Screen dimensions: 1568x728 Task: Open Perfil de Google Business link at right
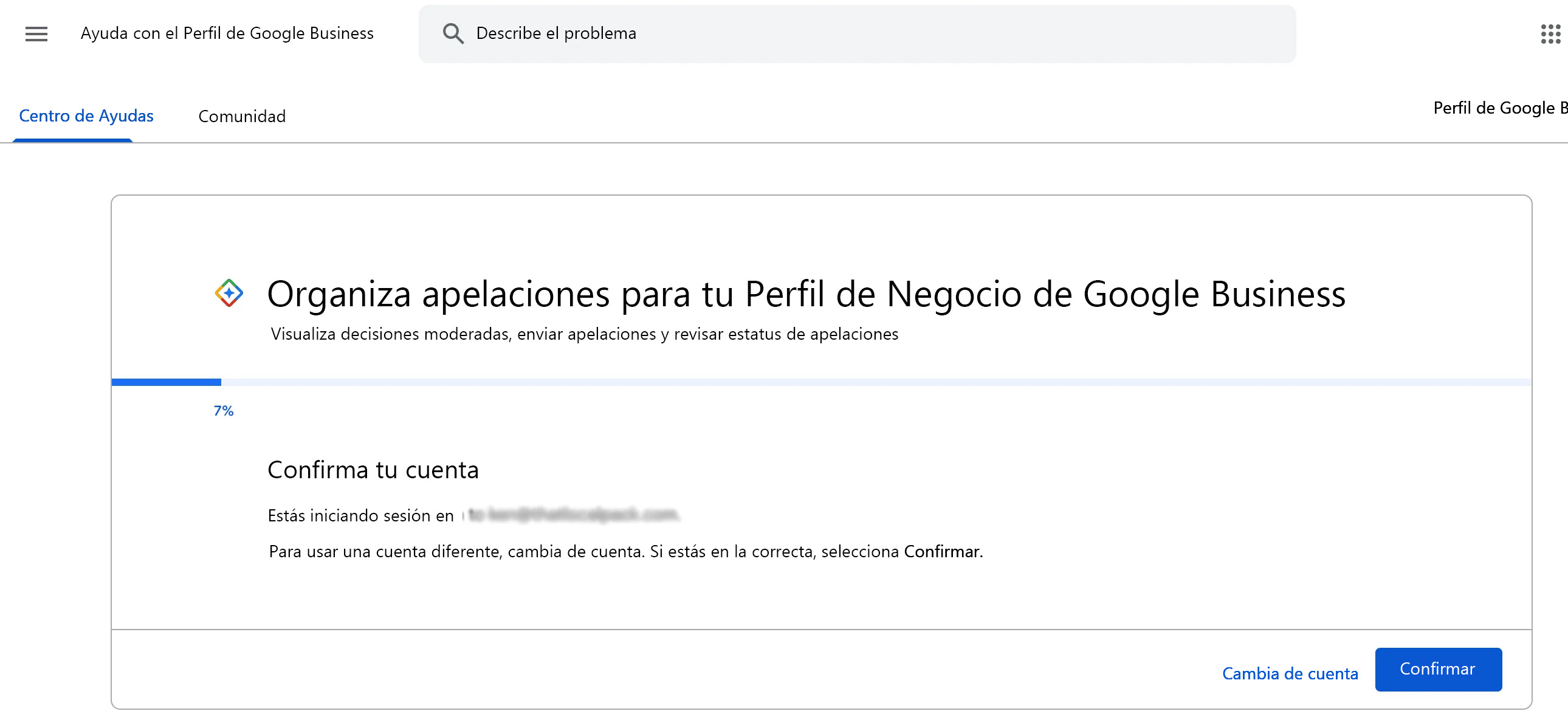coord(1499,108)
